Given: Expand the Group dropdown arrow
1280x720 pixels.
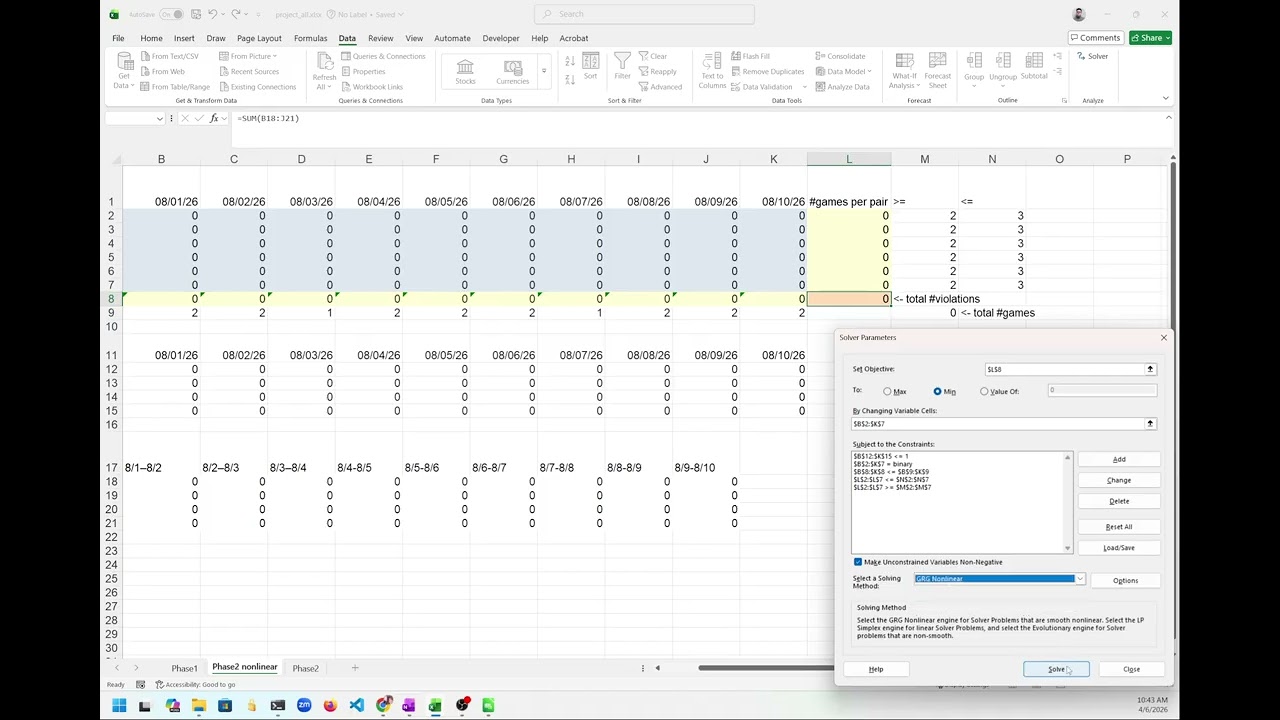Looking at the screenshot, I should [x=974, y=85].
